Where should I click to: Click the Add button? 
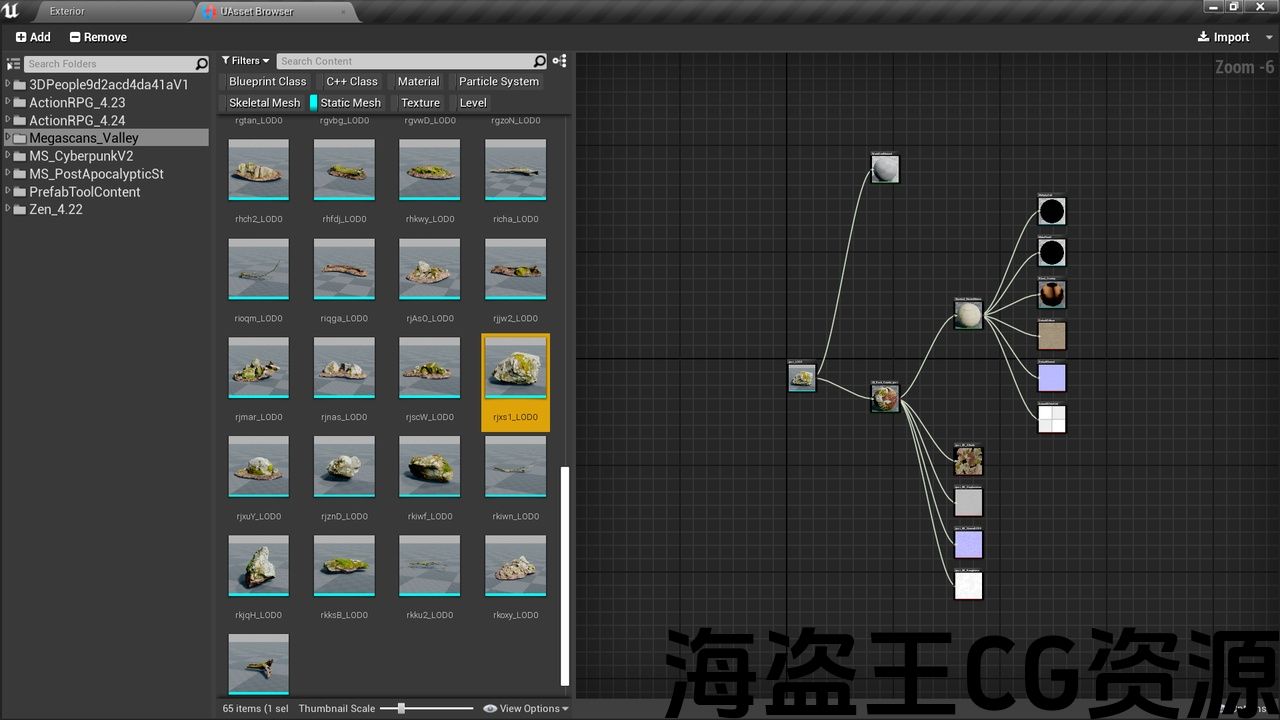click(33, 37)
